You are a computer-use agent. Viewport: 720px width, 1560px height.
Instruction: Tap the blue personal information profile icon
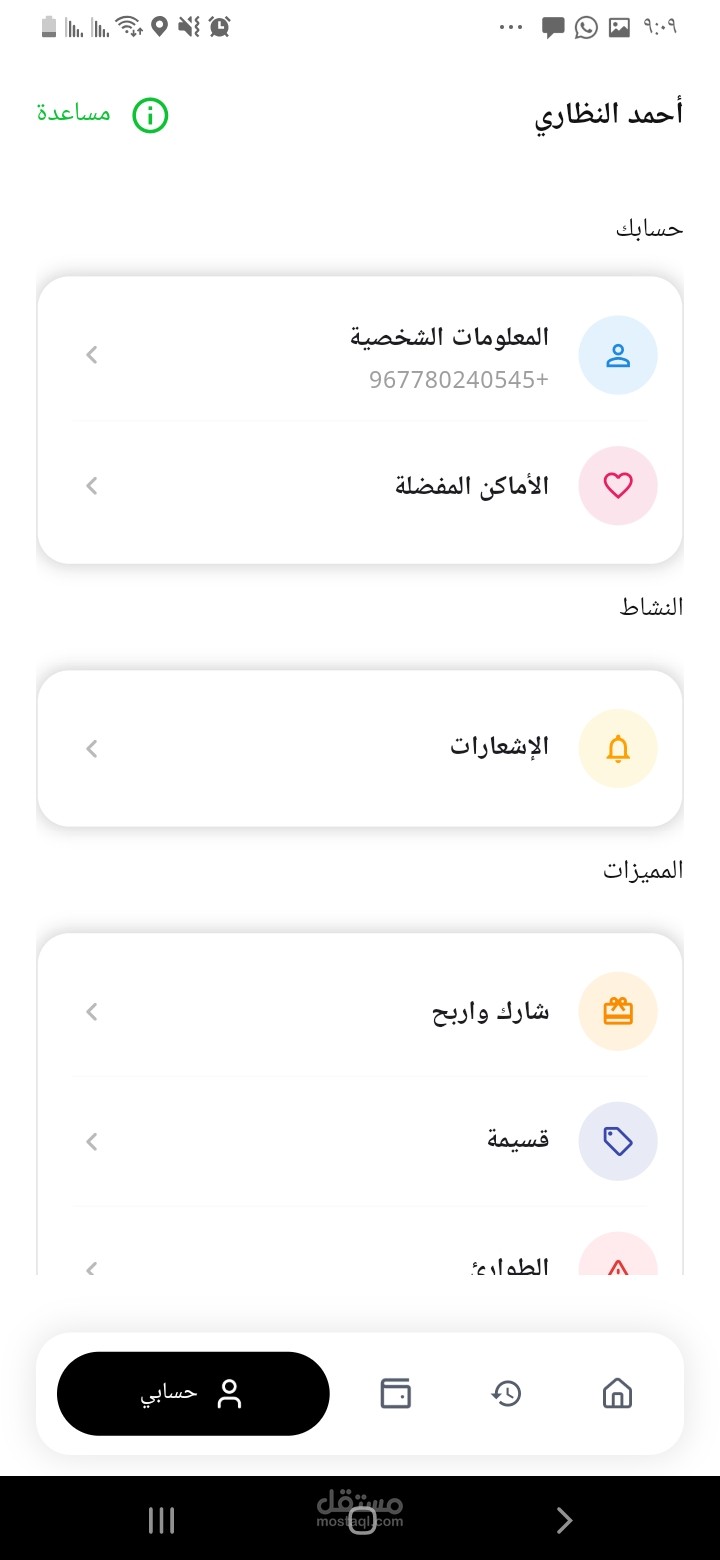(618, 355)
